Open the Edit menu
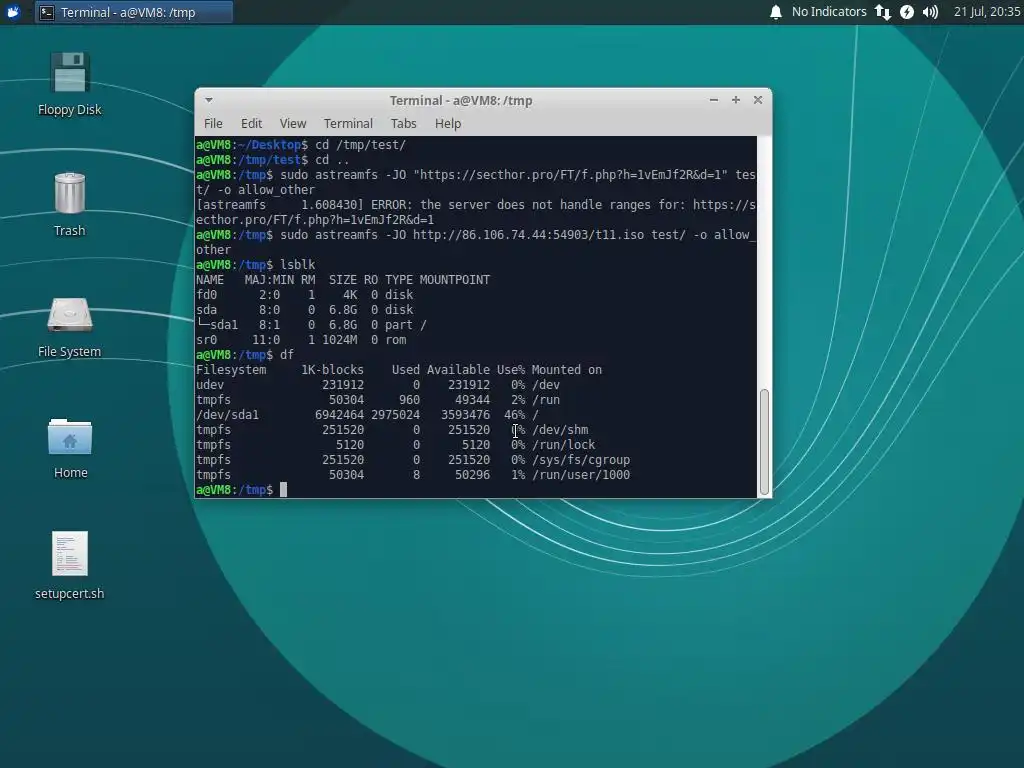The height and width of the screenshot is (768, 1024). [x=251, y=123]
